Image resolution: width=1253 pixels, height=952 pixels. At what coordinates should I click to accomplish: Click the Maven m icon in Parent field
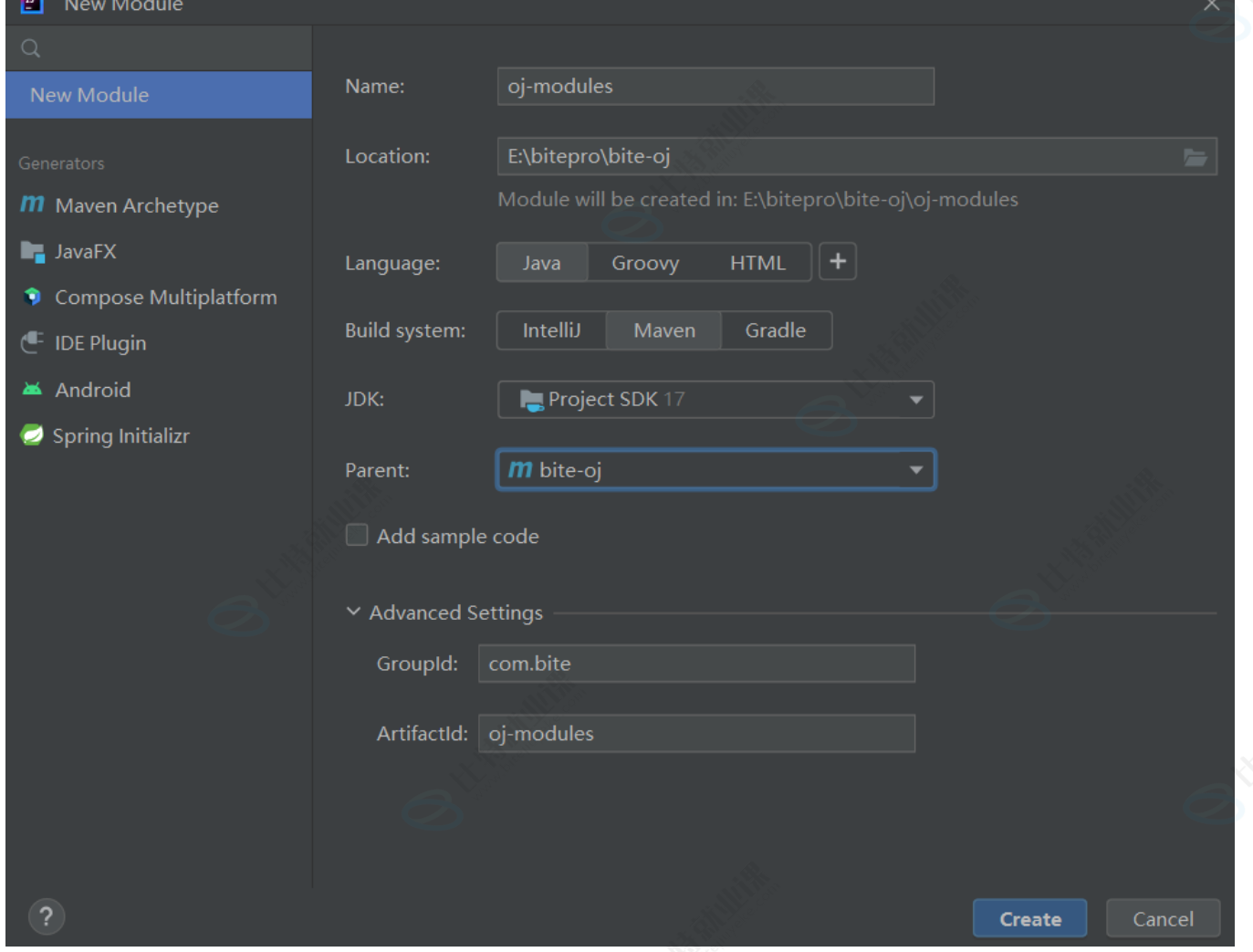pos(520,469)
